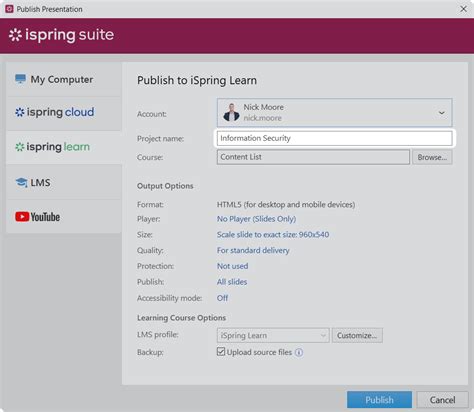The height and width of the screenshot is (412, 474).
Task: Click Nick Moore's account avatar
Action: [231, 112]
